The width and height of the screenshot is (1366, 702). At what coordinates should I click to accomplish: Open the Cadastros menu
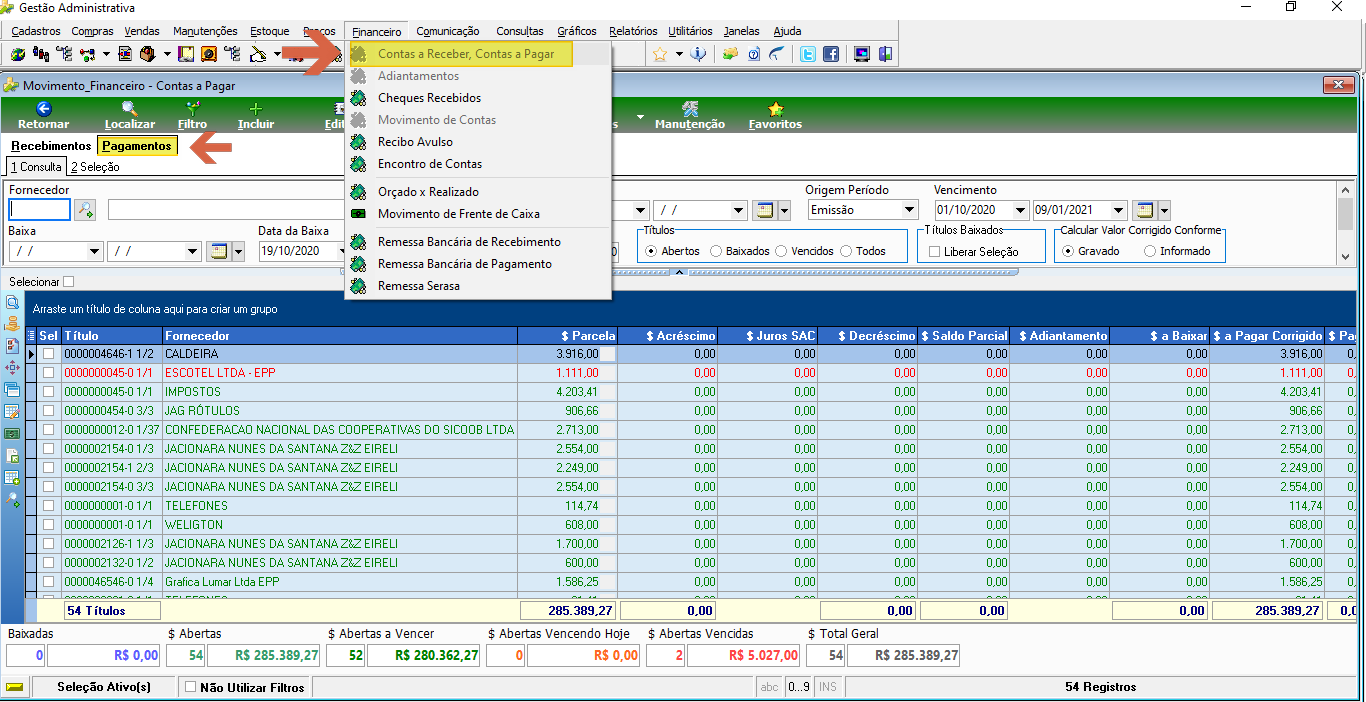coord(36,31)
